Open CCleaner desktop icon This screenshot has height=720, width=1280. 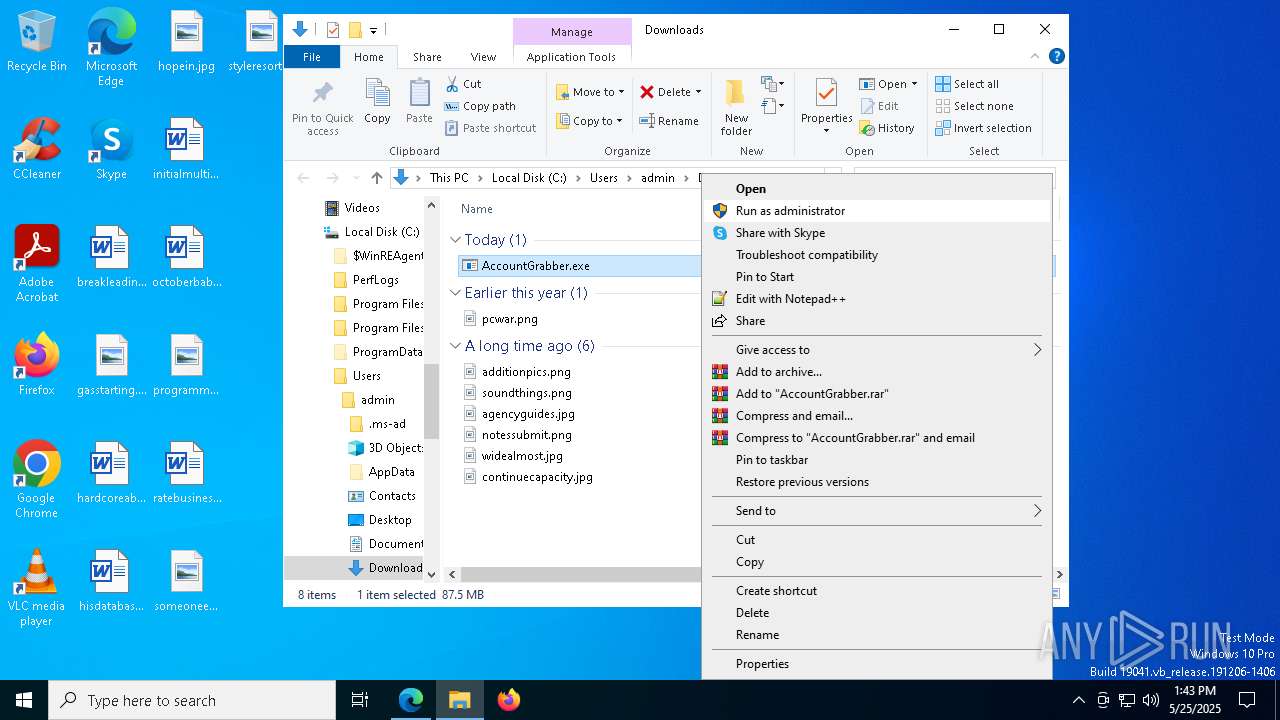point(37,149)
